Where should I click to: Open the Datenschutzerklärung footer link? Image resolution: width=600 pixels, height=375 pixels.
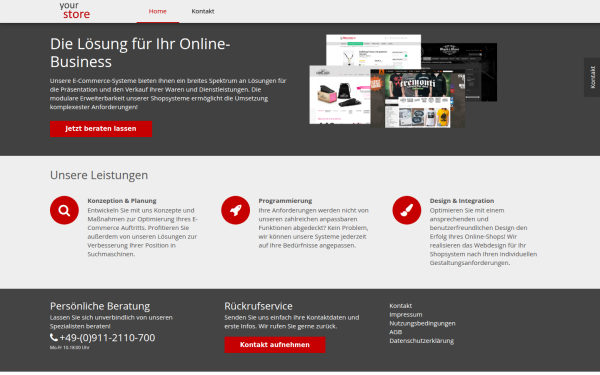421,341
